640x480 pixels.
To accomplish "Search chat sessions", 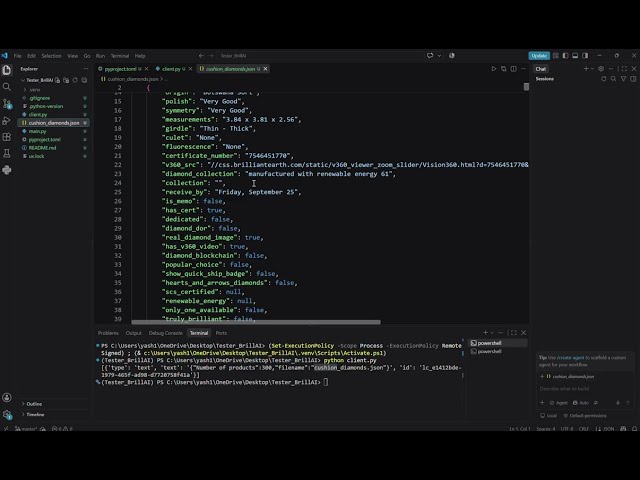I will 613,79.
